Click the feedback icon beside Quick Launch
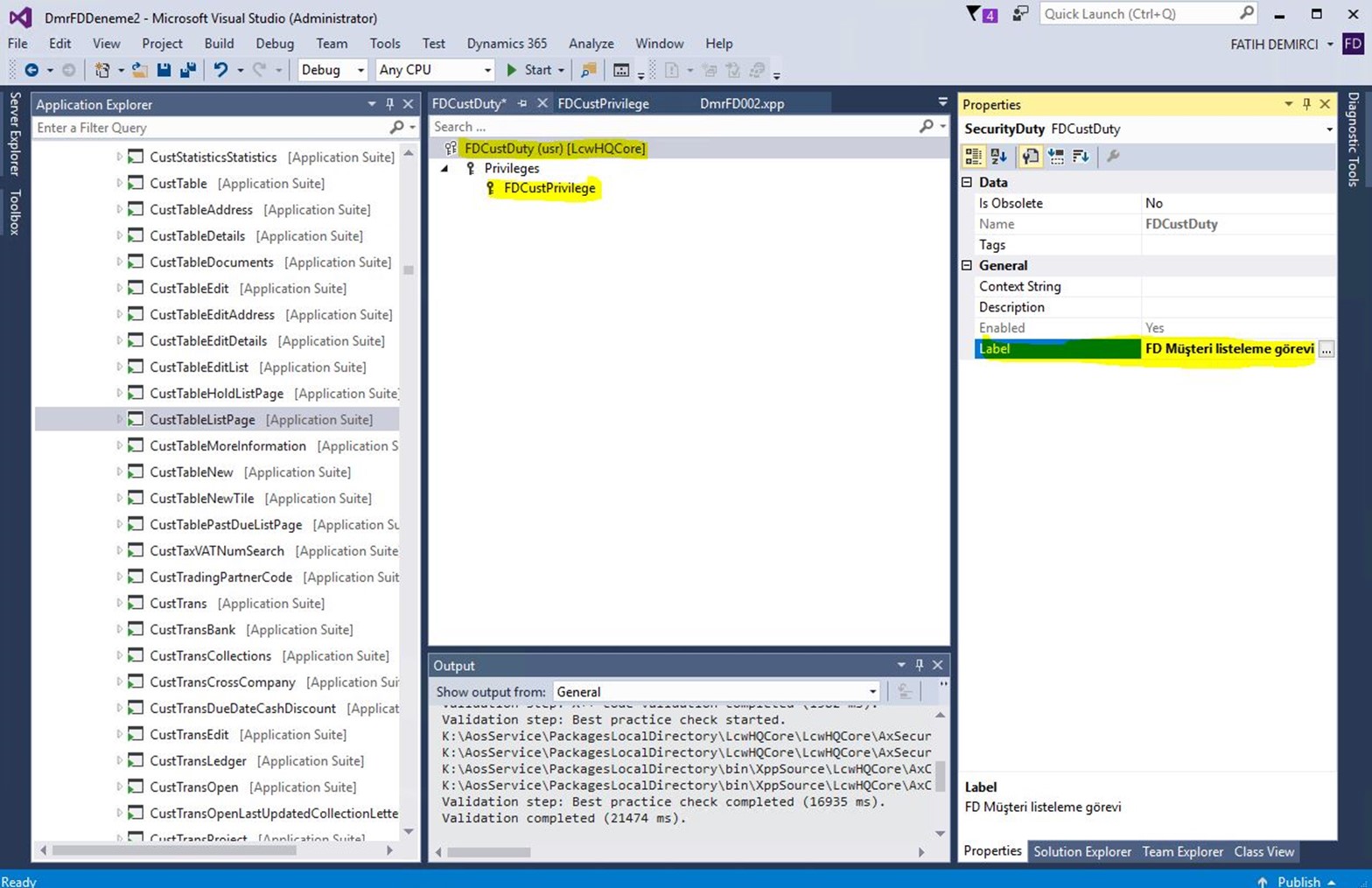The width and height of the screenshot is (1372, 888). click(1020, 14)
